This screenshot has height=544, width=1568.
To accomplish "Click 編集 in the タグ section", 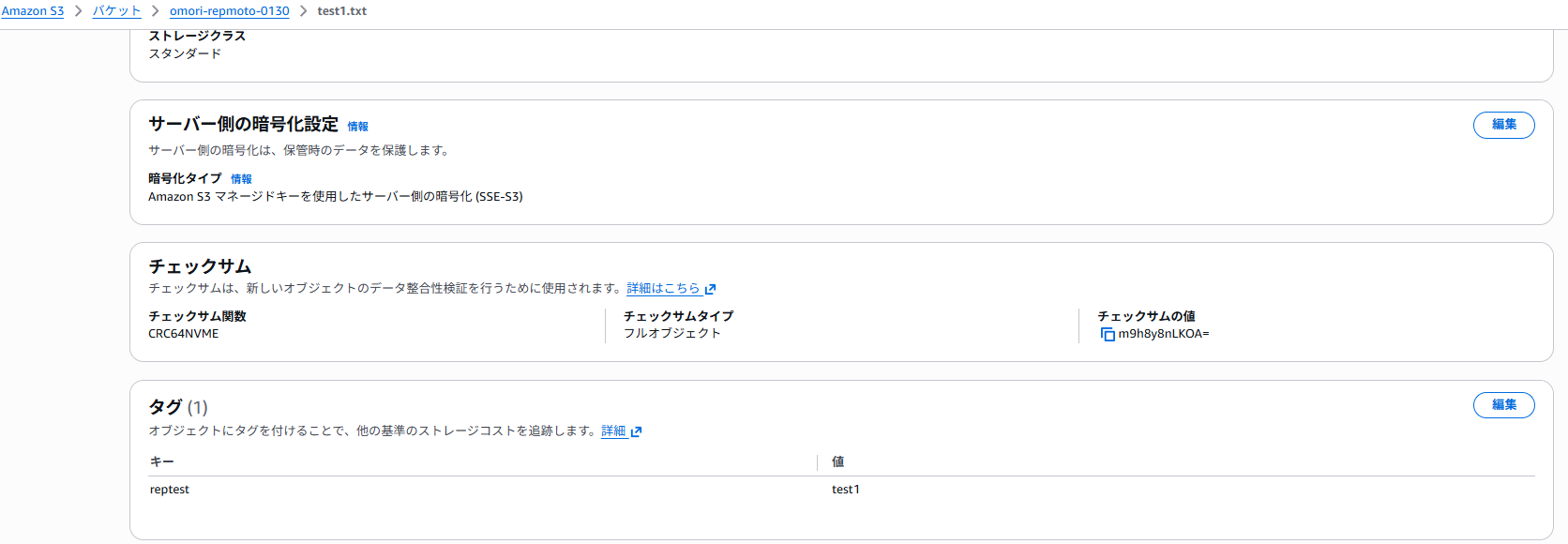I will (x=1503, y=405).
